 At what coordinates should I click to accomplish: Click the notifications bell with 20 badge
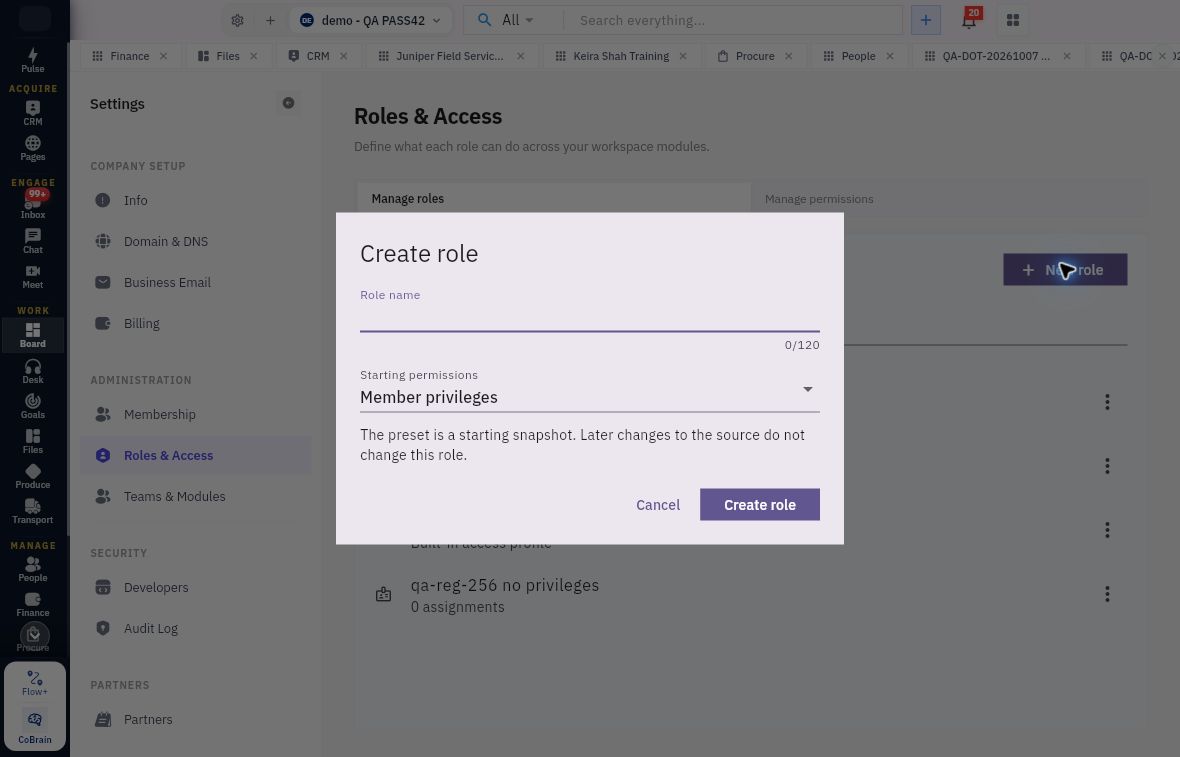969,20
